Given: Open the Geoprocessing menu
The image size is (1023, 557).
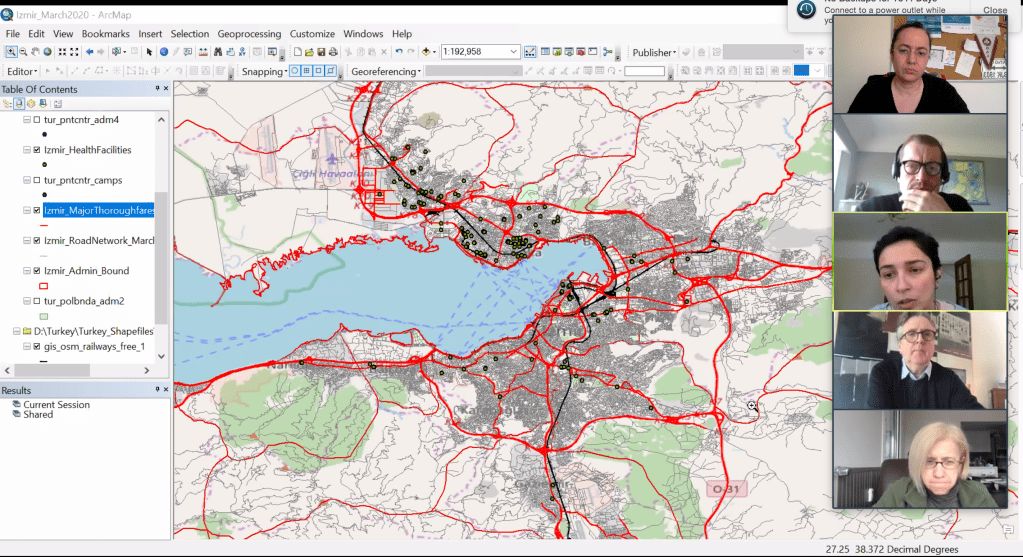Looking at the screenshot, I should coord(250,34).
